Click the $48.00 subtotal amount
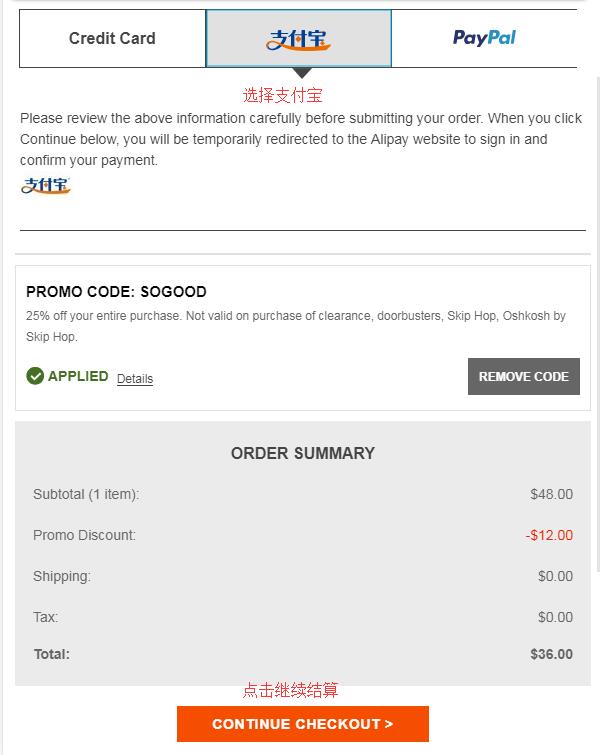The height and width of the screenshot is (755, 600). [x=551, y=494]
